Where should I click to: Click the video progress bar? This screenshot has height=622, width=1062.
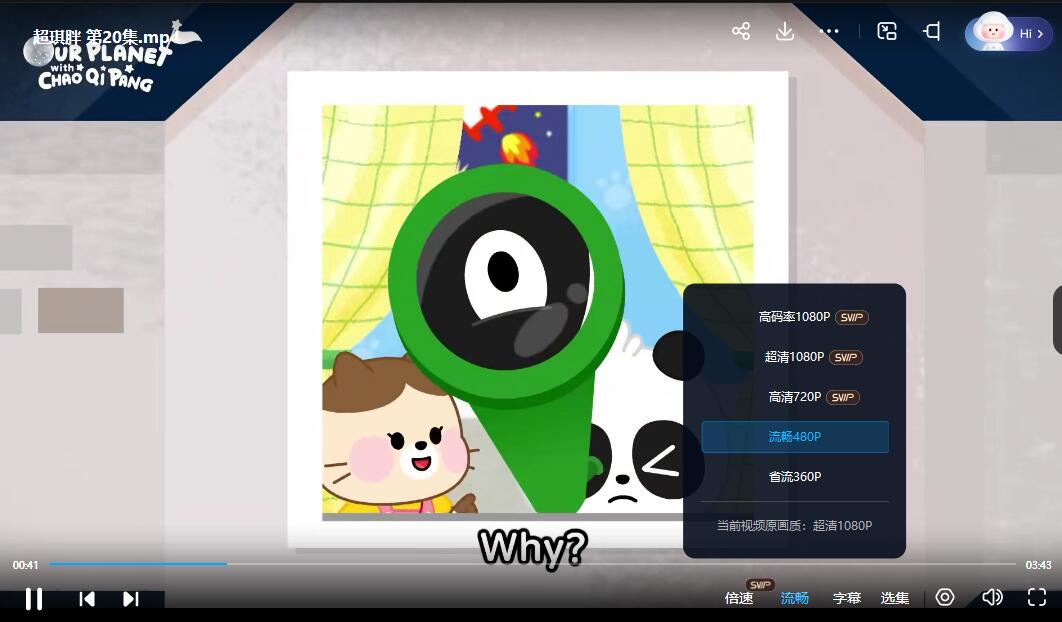click(x=532, y=564)
